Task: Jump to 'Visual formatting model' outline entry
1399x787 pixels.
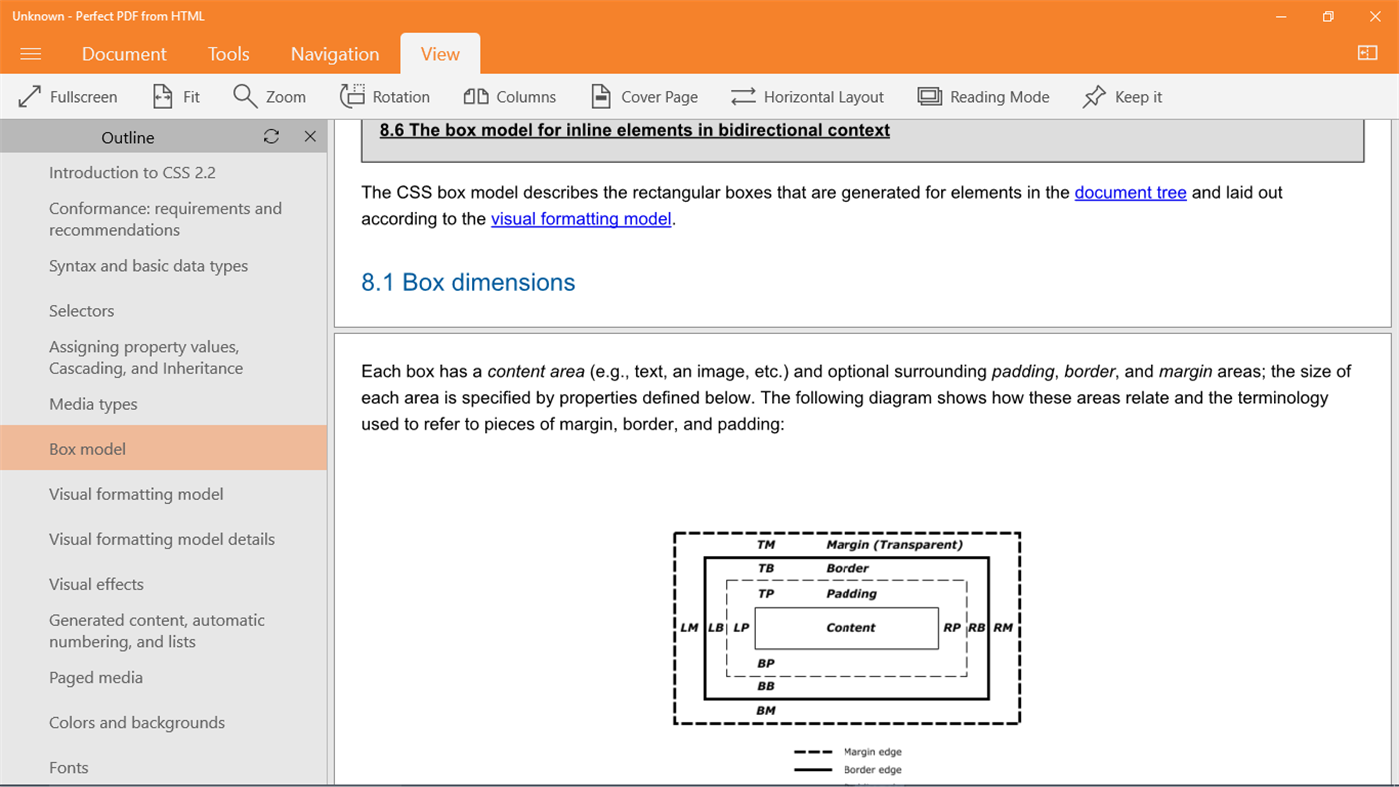Action: point(136,493)
